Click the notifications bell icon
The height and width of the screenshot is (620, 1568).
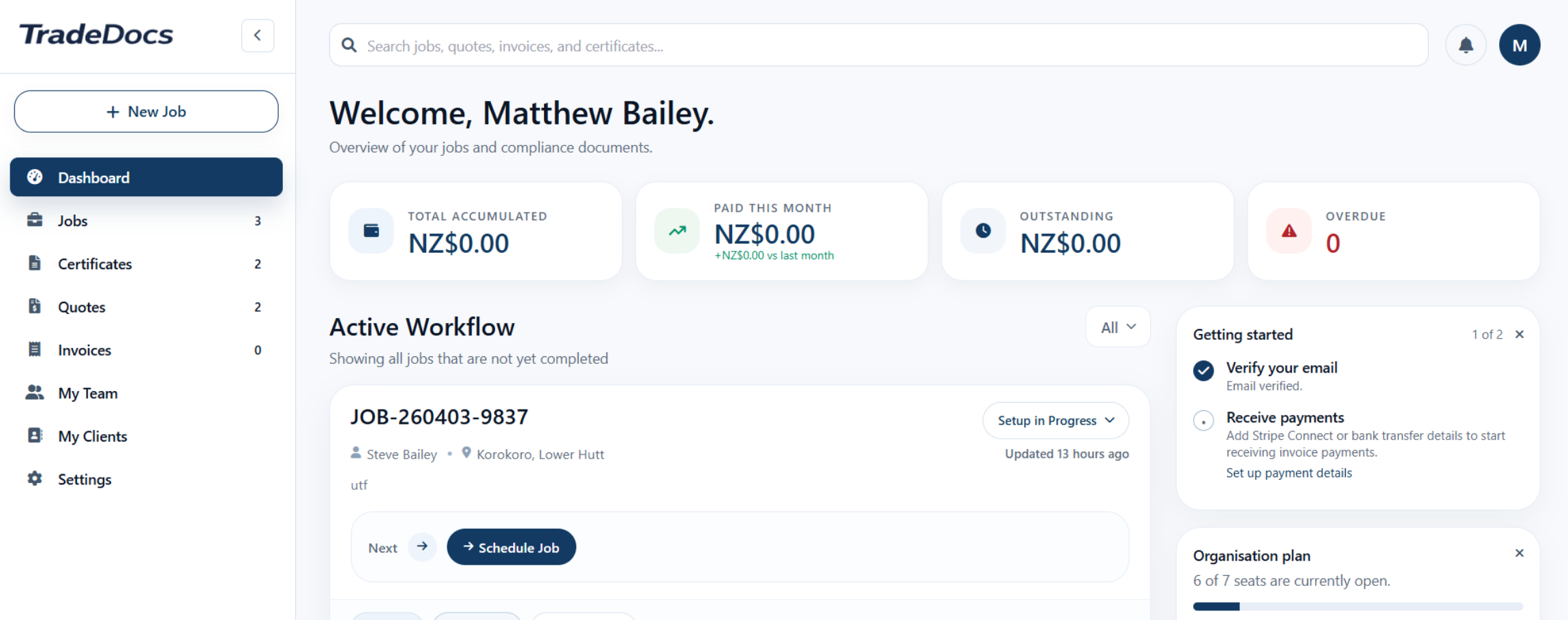click(1466, 44)
